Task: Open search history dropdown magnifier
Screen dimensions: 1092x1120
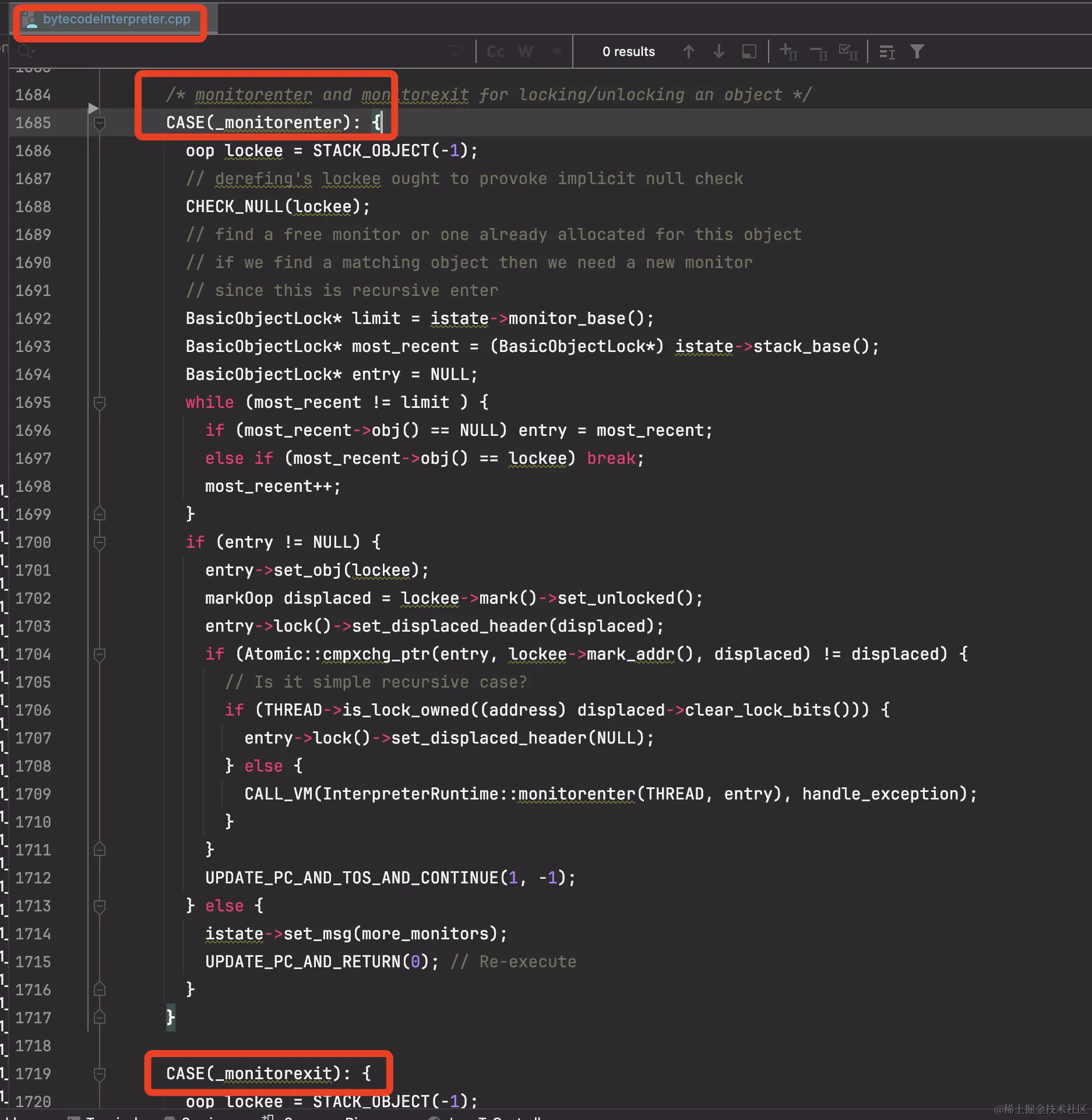Action: pyautogui.click(x=26, y=52)
